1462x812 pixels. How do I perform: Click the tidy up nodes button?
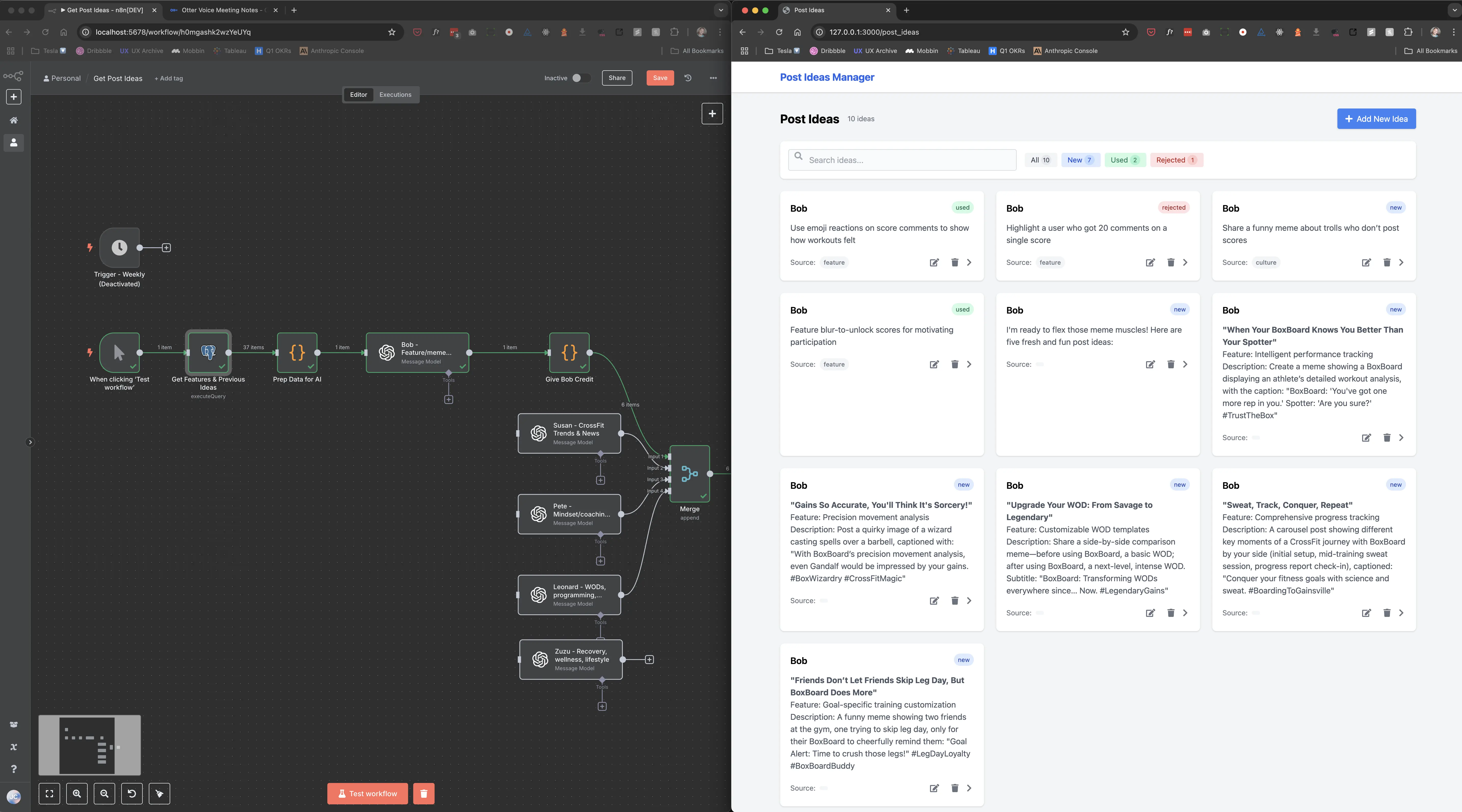click(x=159, y=794)
